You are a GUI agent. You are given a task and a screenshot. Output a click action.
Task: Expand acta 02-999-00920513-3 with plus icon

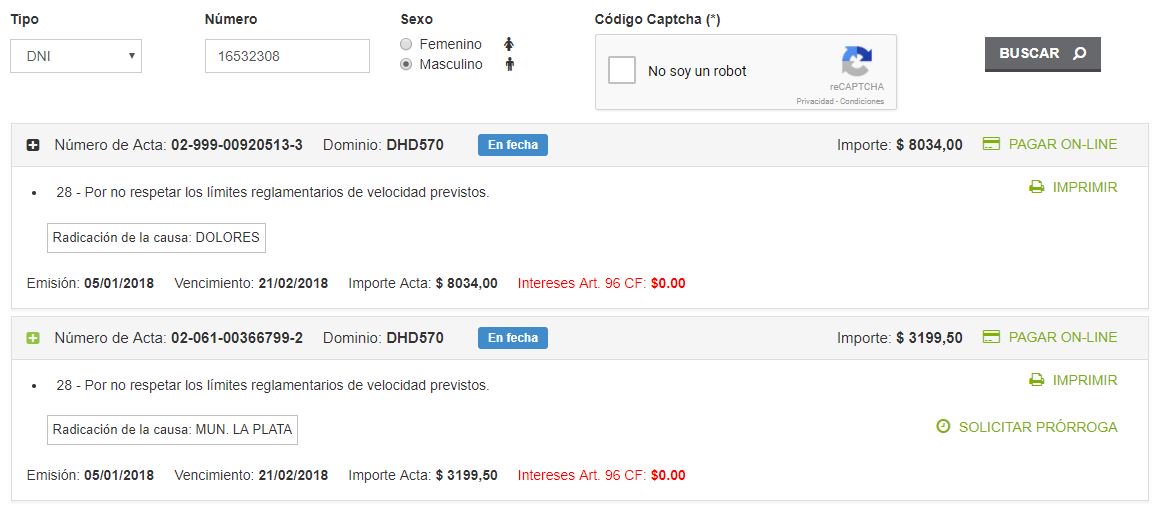(33, 145)
